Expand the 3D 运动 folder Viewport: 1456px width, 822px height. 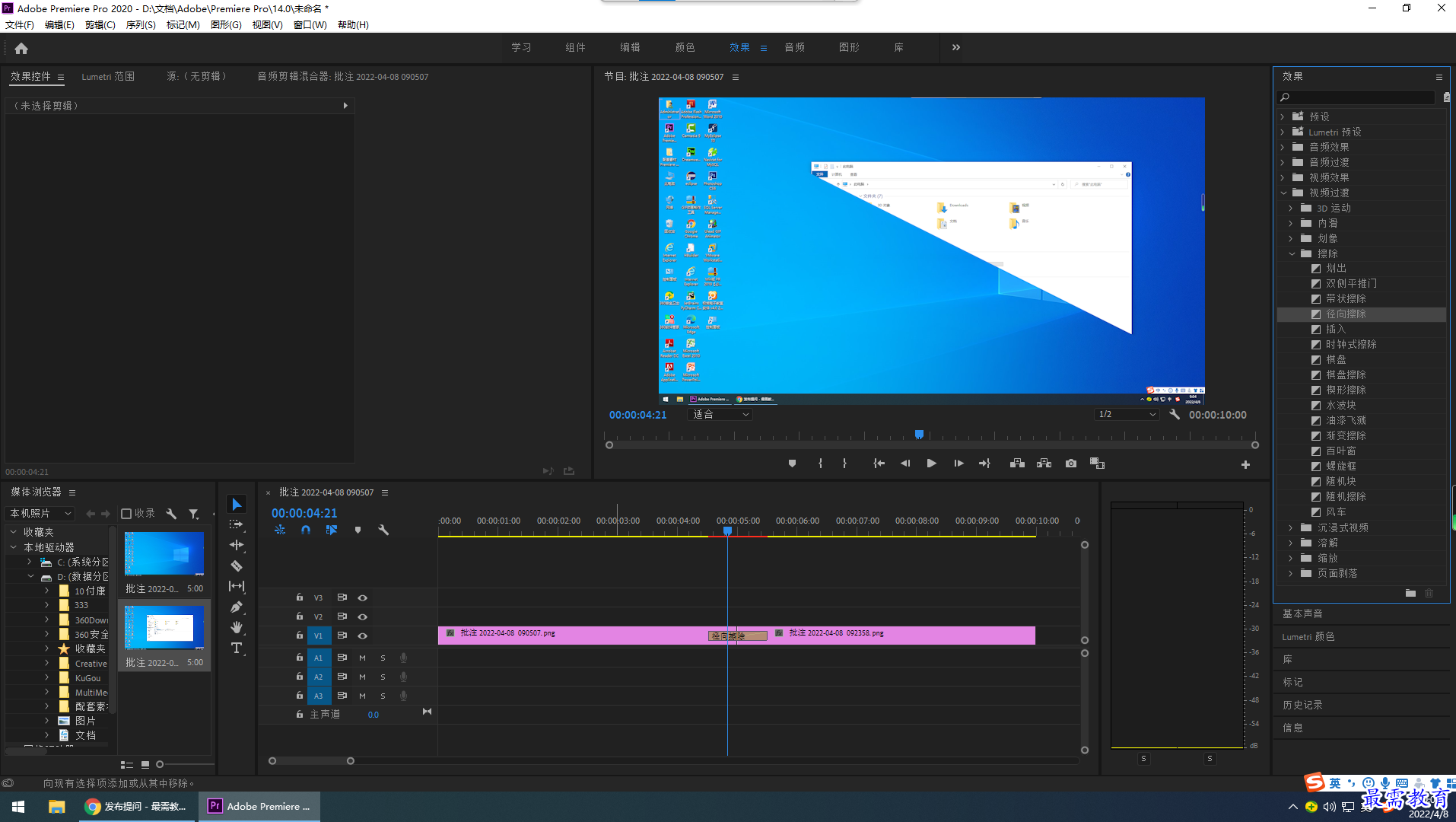point(1291,208)
